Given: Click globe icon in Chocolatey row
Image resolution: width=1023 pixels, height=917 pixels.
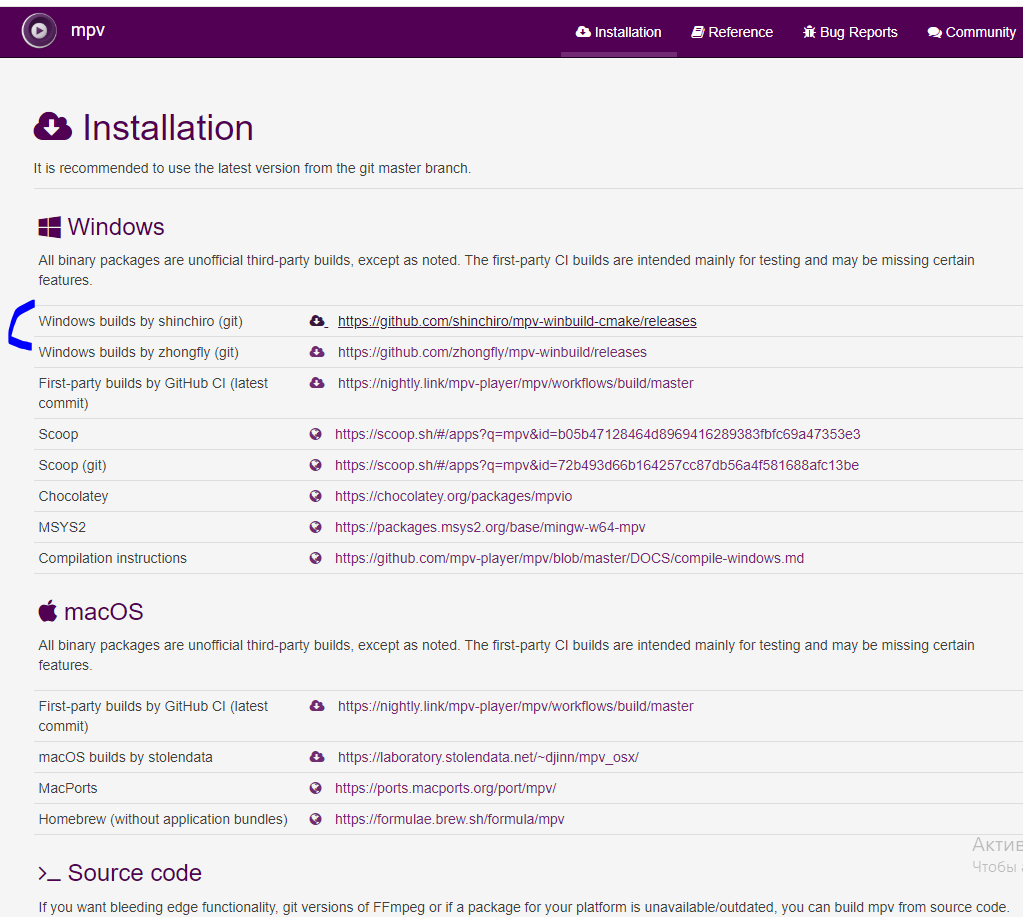Looking at the screenshot, I should pos(316,496).
